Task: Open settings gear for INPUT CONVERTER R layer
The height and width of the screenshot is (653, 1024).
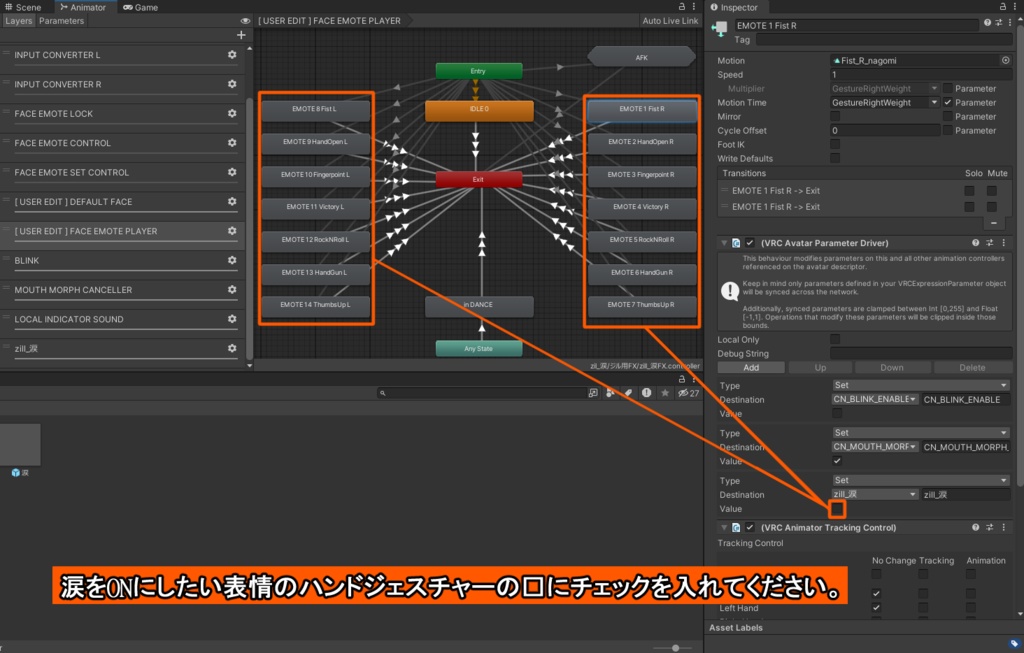Action: click(x=232, y=84)
